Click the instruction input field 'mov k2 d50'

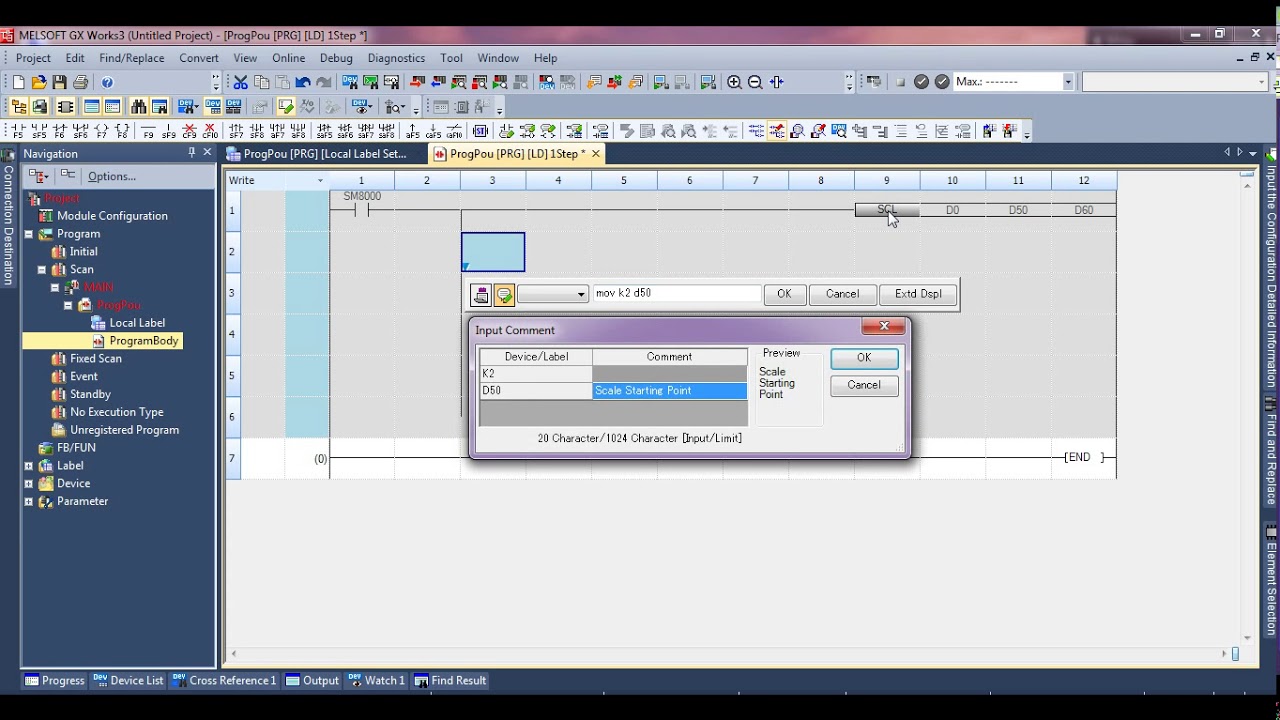click(x=676, y=294)
